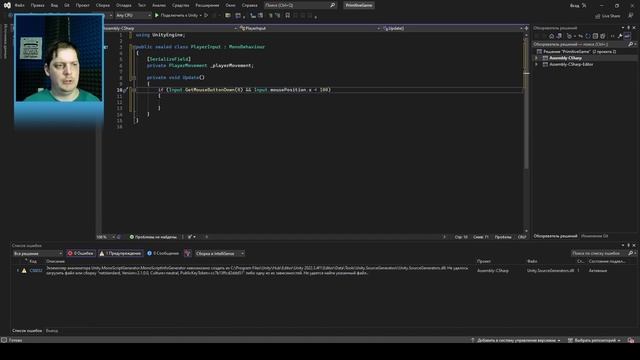Click the Вход sign-in link

574,5
